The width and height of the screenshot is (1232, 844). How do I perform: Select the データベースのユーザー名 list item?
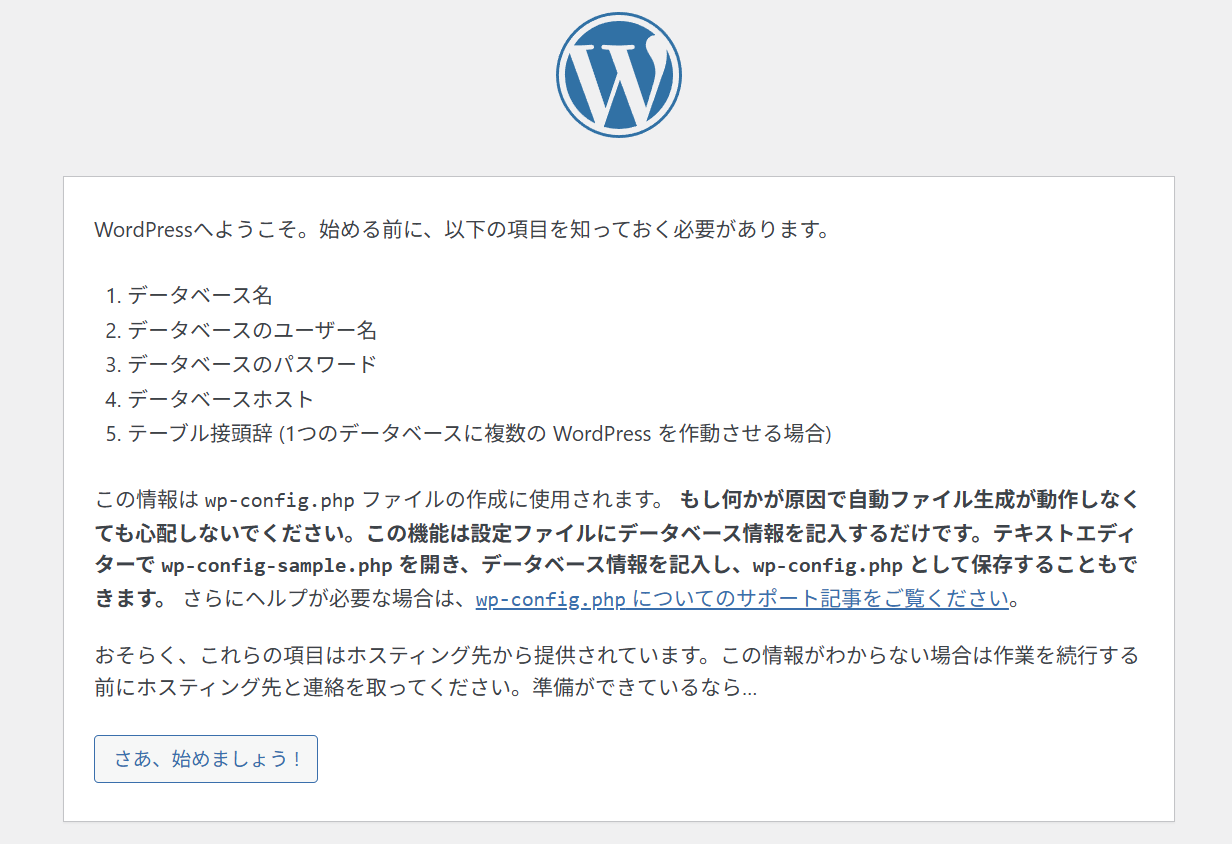tap(252, 330)
